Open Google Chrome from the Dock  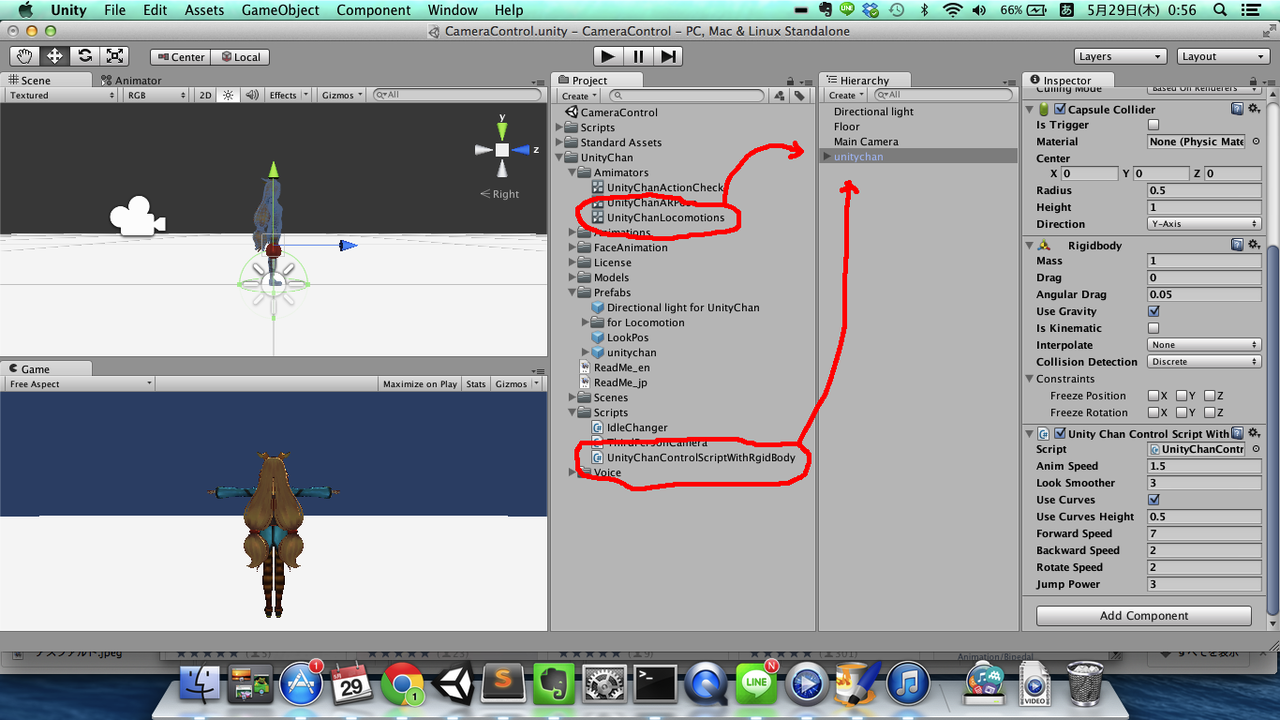coord(403,684)
